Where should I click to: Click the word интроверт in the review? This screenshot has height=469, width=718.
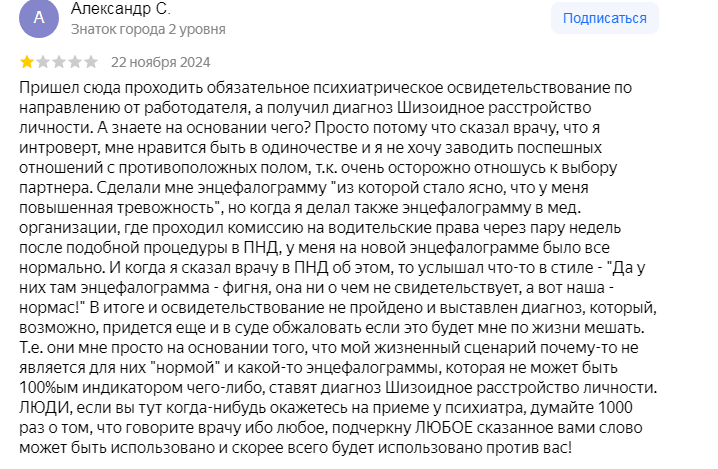[x=60, y=148]
